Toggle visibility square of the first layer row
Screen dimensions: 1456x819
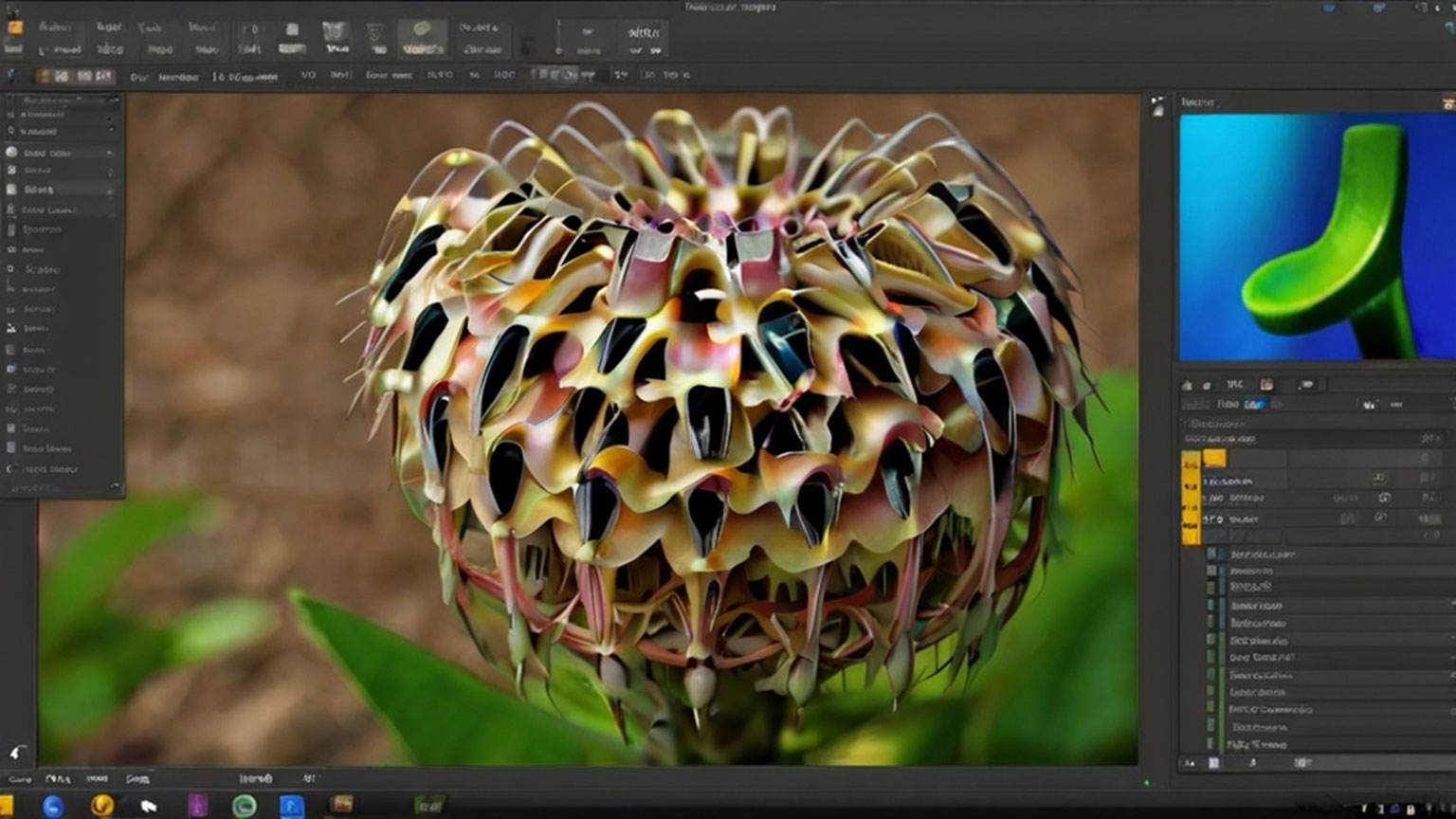1211,554
